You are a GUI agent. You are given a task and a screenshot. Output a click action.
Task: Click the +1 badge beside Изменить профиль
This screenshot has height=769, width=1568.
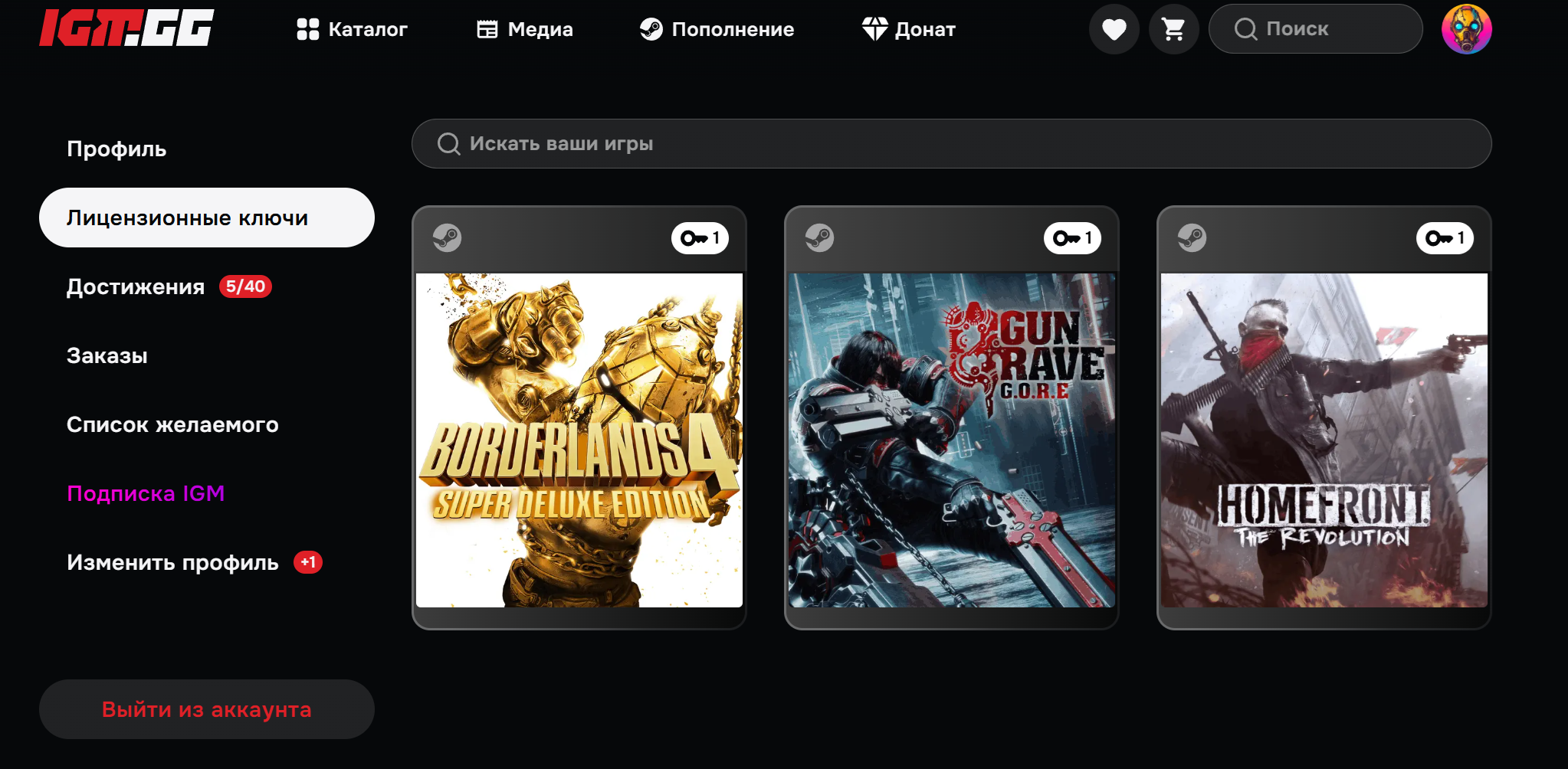(x=308, y=562)
